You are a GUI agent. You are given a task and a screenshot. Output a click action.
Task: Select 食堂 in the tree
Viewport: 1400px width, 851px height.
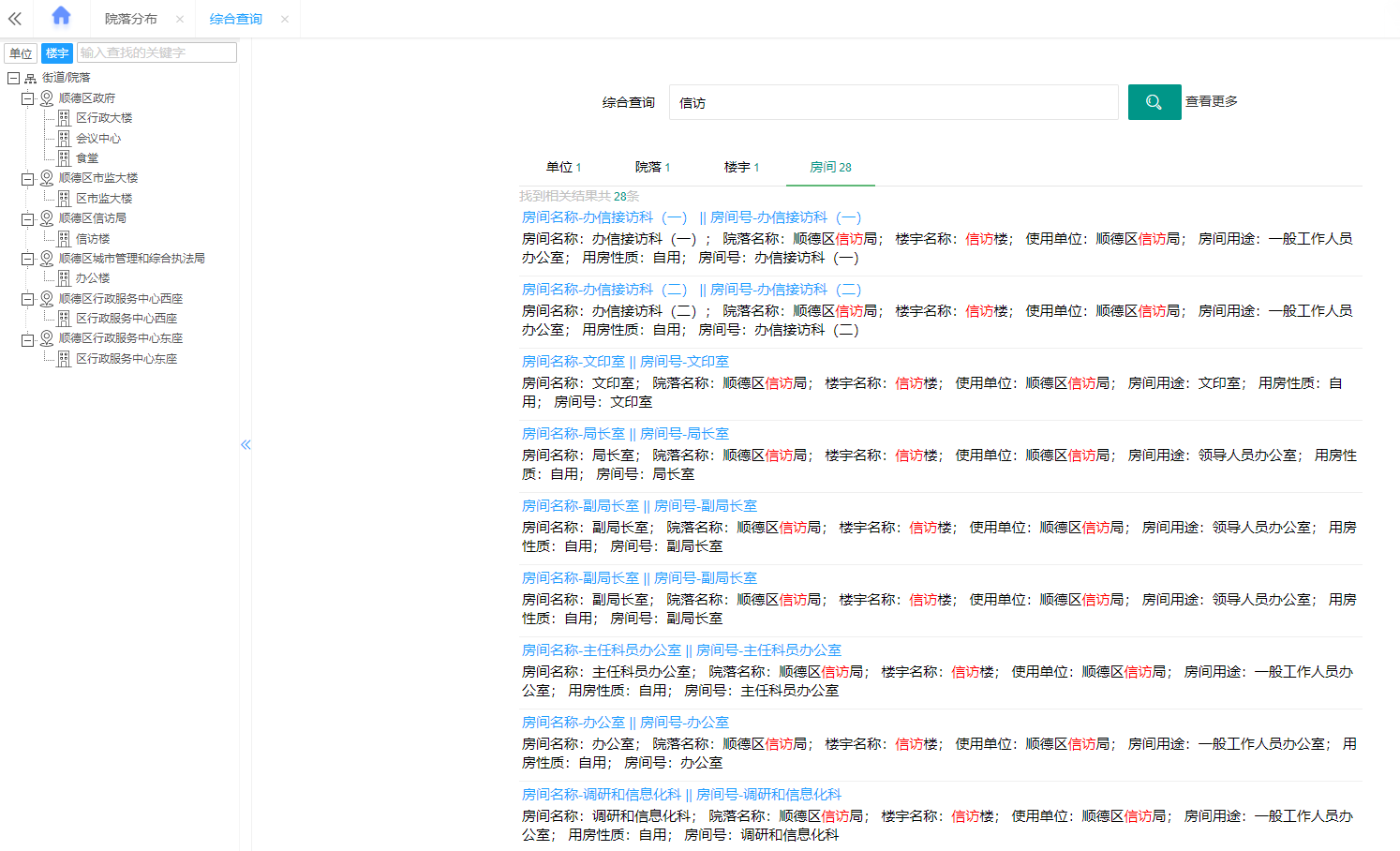pos(87,158)
